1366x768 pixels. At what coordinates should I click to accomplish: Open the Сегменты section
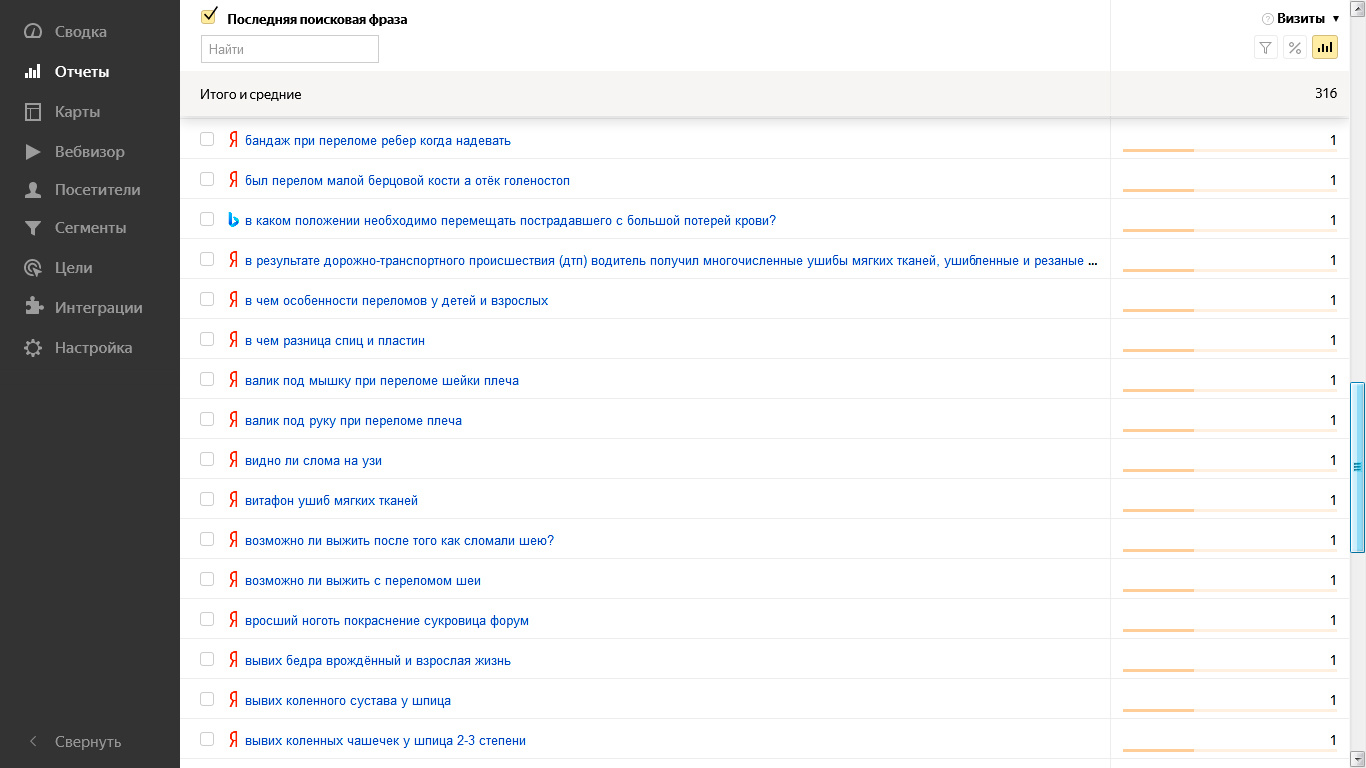[90, 228]
